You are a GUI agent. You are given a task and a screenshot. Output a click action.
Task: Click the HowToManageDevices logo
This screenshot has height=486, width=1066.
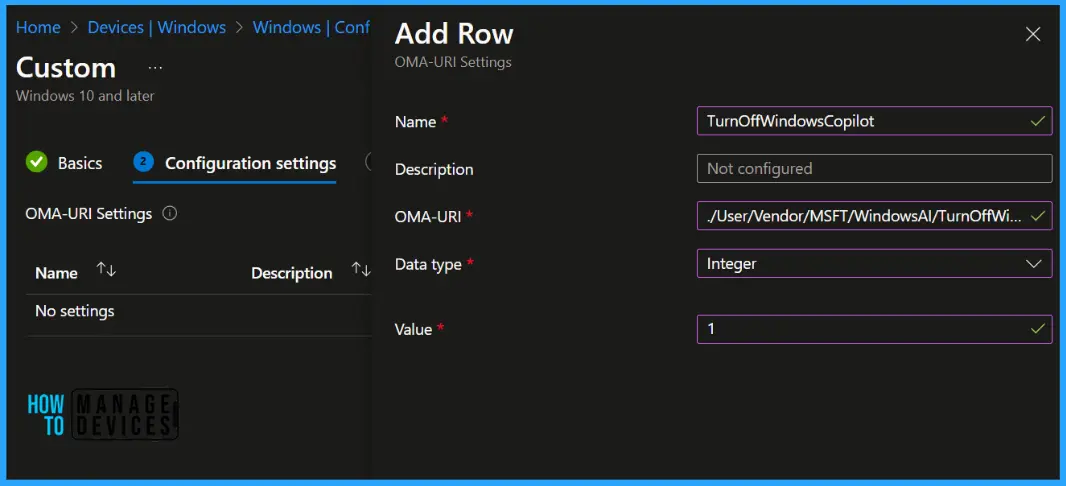coord(102,414)
